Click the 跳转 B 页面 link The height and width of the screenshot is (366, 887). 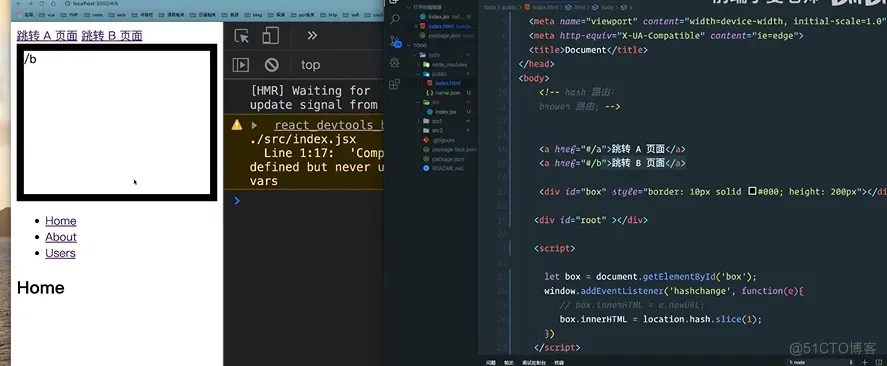click(x=112, y=36)
